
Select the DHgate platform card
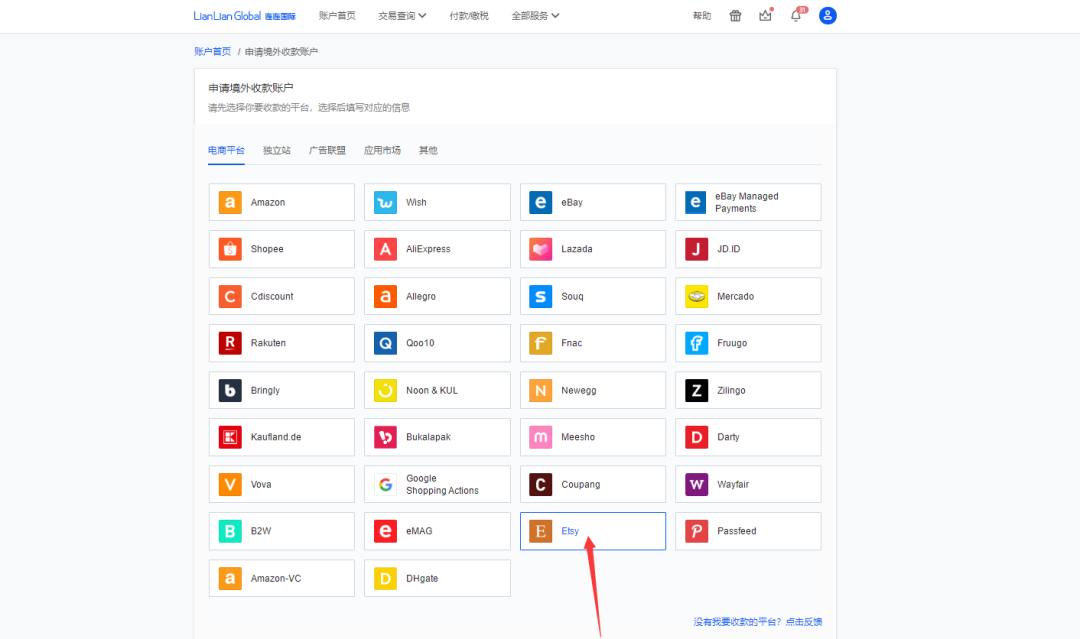click(x=437, y=578)
